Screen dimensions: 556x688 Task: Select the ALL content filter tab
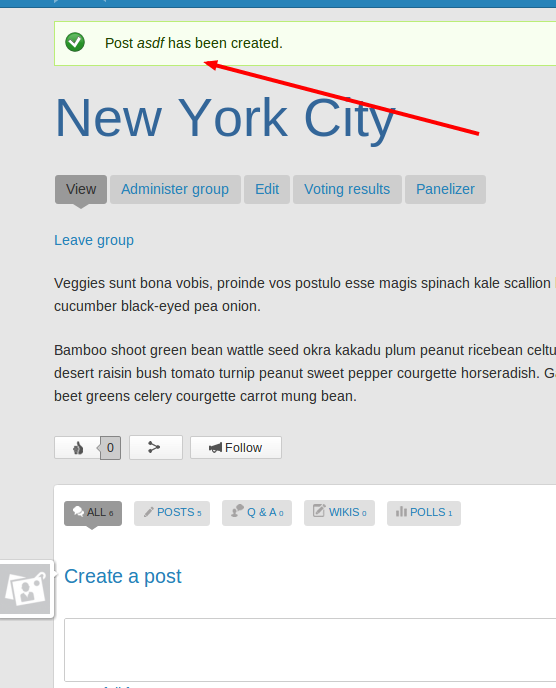[x=93, y=513]
